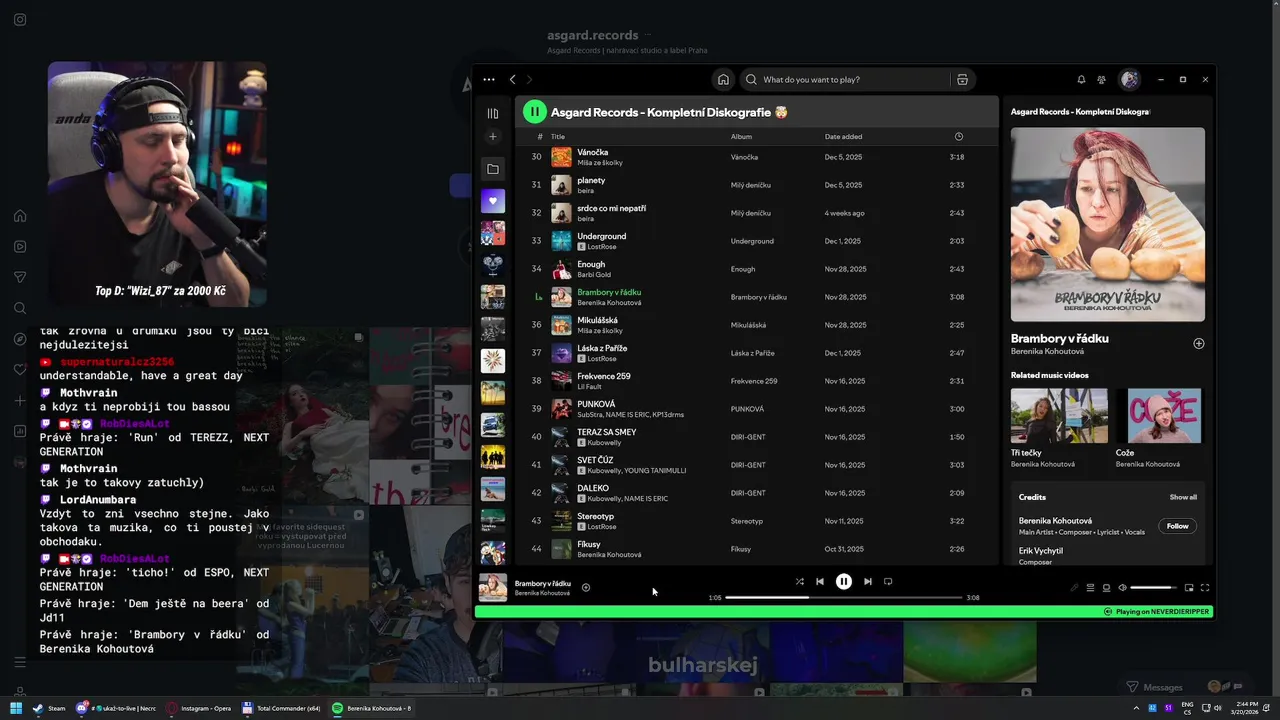Open the Spotify profile avatar menu
This screenshot has width=1280, height=720.
(1130, 79)
